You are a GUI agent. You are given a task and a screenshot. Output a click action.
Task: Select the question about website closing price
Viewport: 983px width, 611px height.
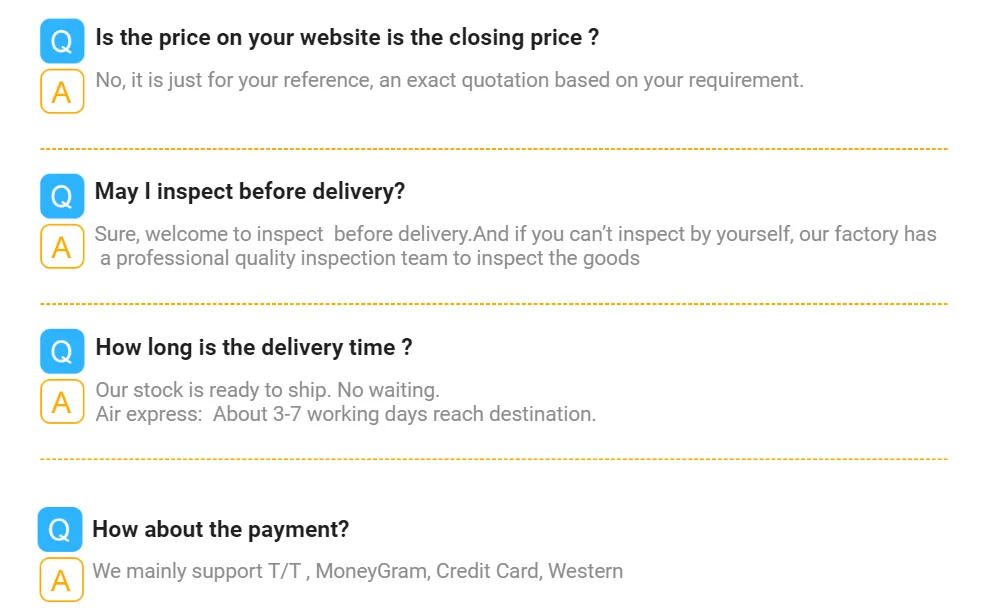point(347,38)
